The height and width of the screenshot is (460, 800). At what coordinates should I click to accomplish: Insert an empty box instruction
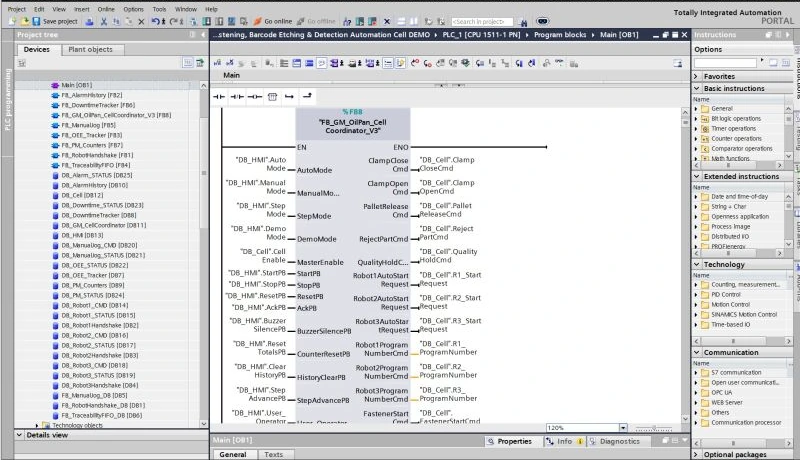coord(272,96)
